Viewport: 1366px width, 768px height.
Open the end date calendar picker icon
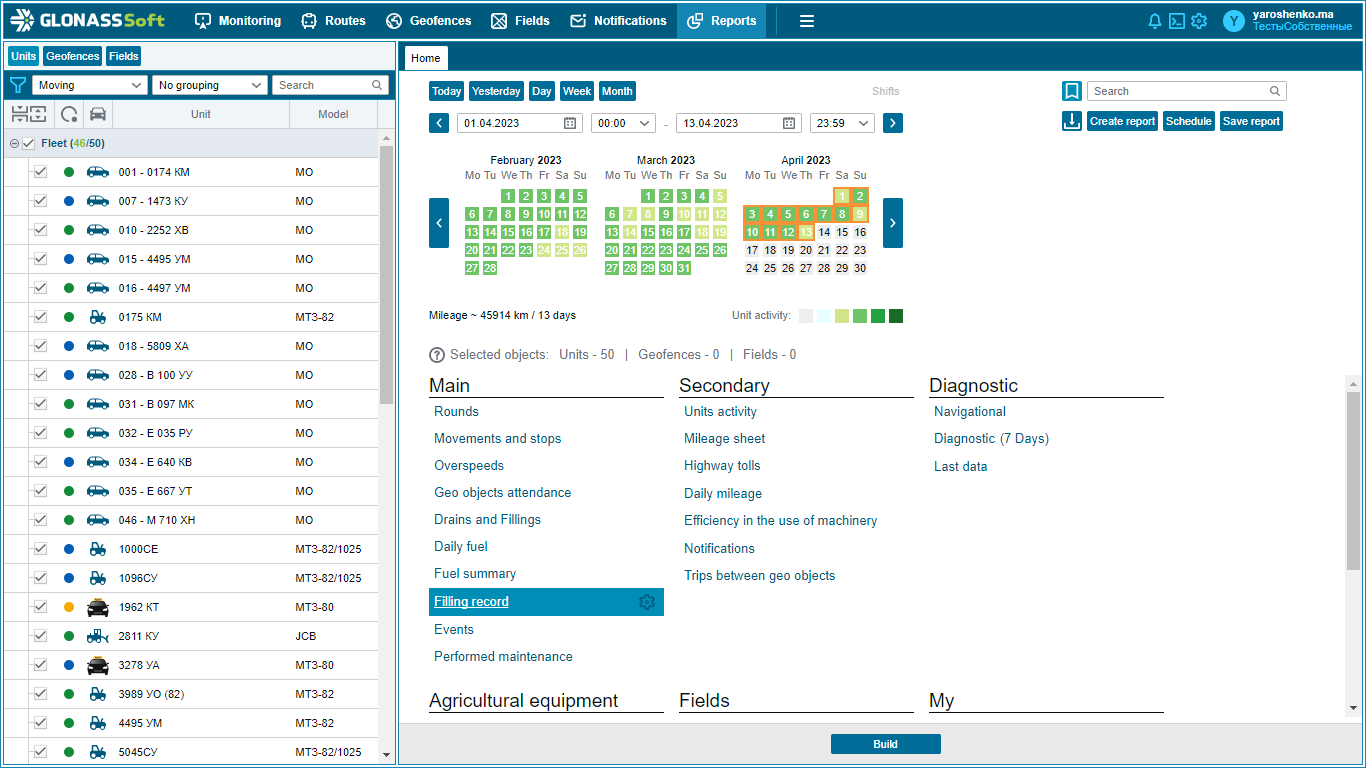(789, 123)
